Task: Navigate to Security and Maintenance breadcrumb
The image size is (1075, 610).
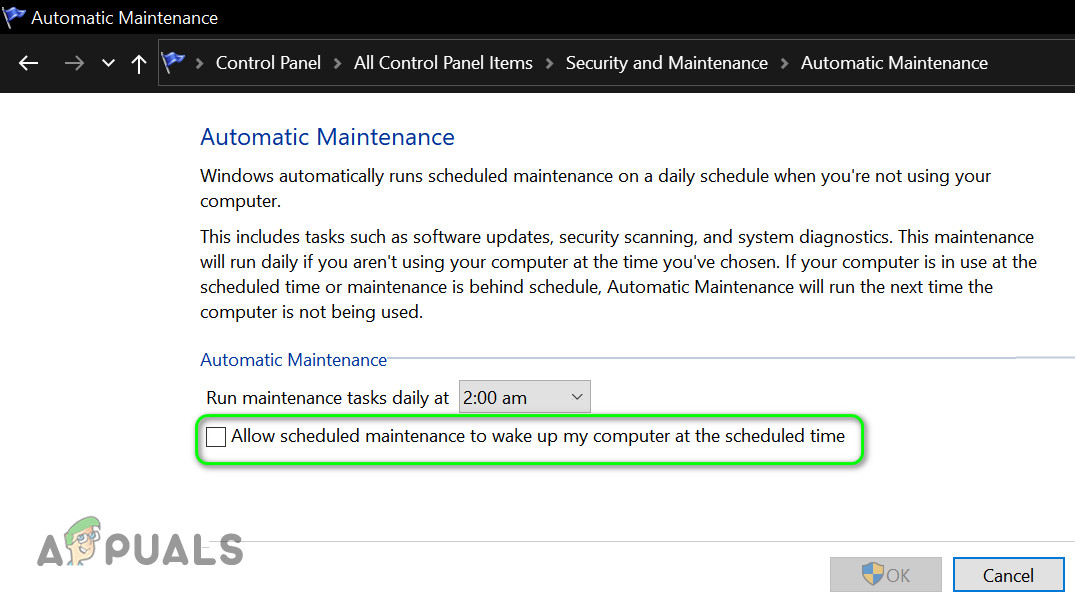Action: (666, 63)
